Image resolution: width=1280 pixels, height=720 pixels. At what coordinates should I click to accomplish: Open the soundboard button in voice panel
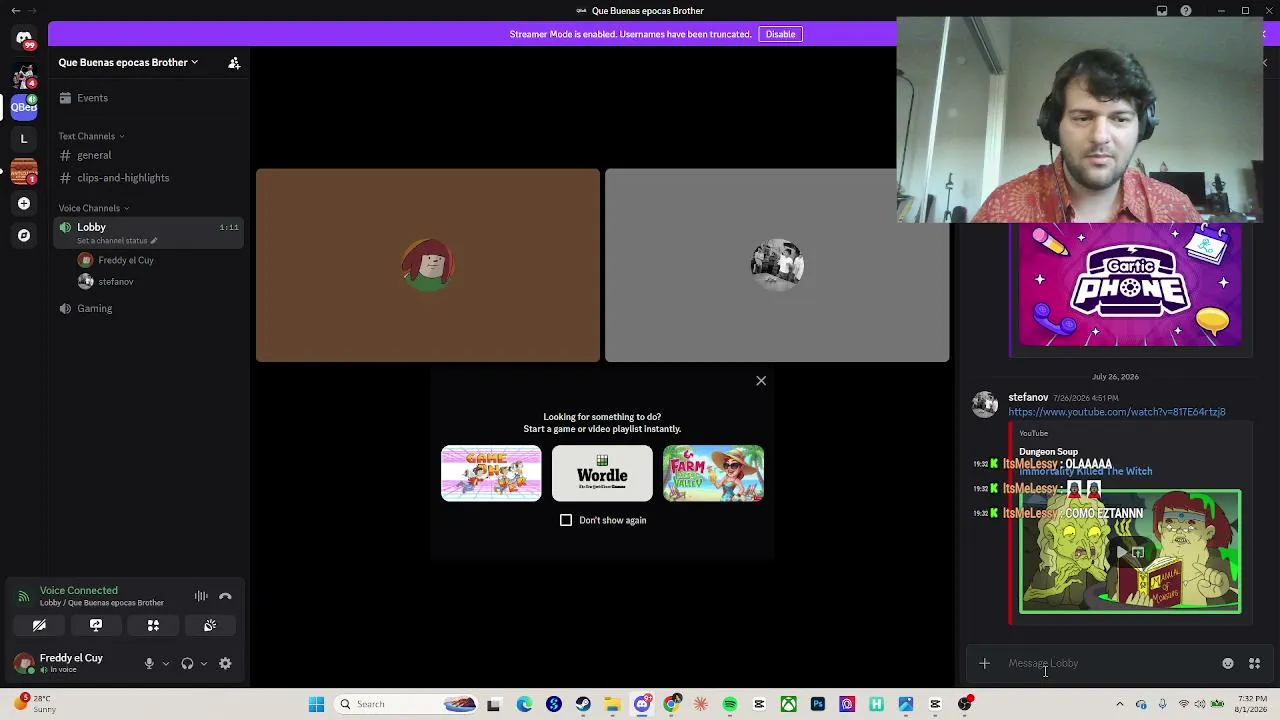click(x=210, y=625)
